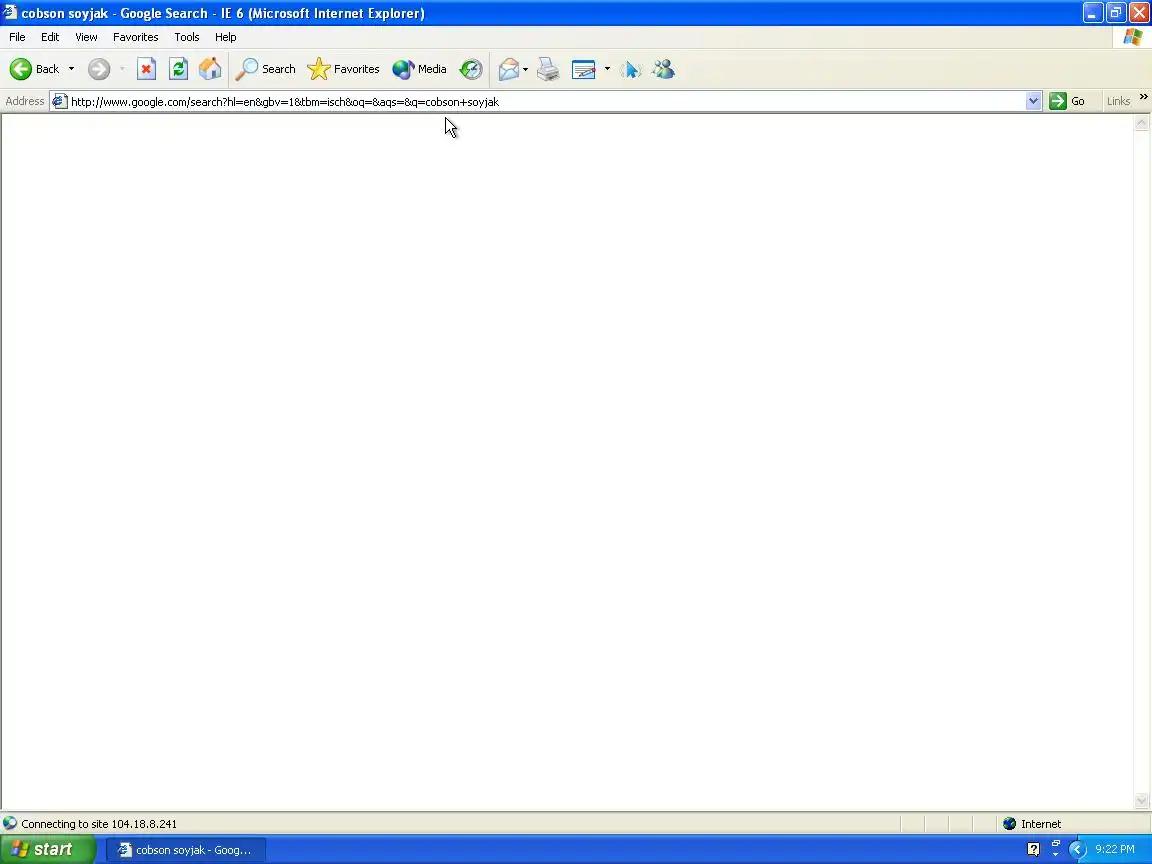Open the Messenger people icon
The width and height of the screenshot is (1152, 864).
(663, 69)
